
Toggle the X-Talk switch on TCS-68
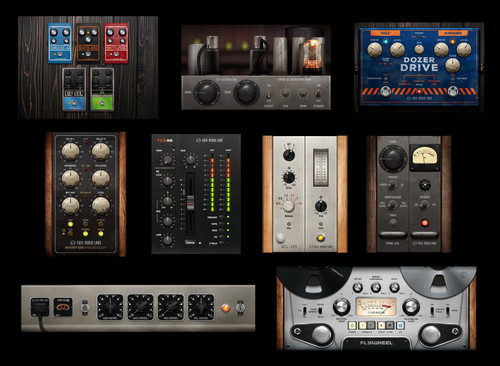point(222,243)
